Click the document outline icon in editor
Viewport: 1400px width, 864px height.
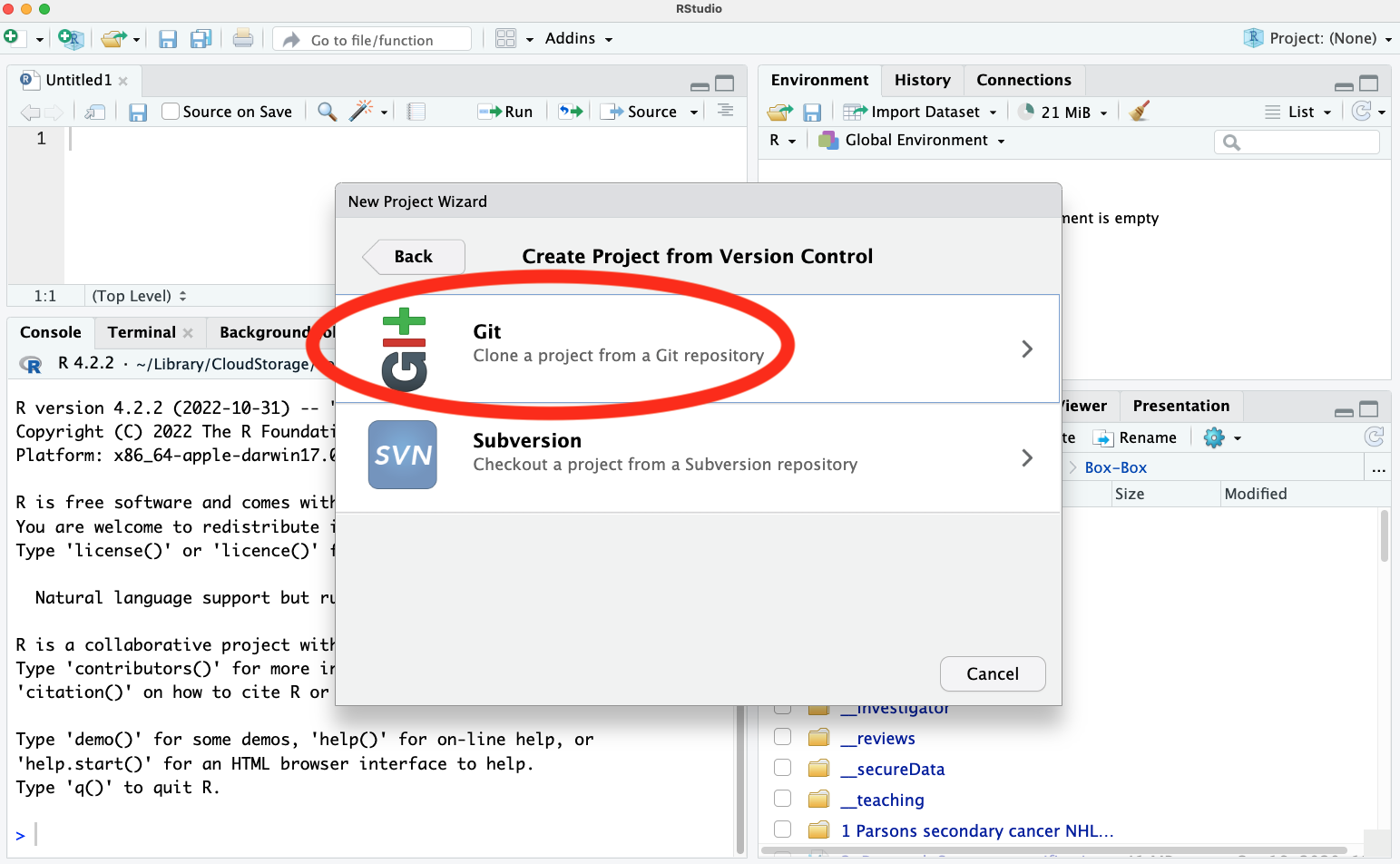click(x=725, y=111)
